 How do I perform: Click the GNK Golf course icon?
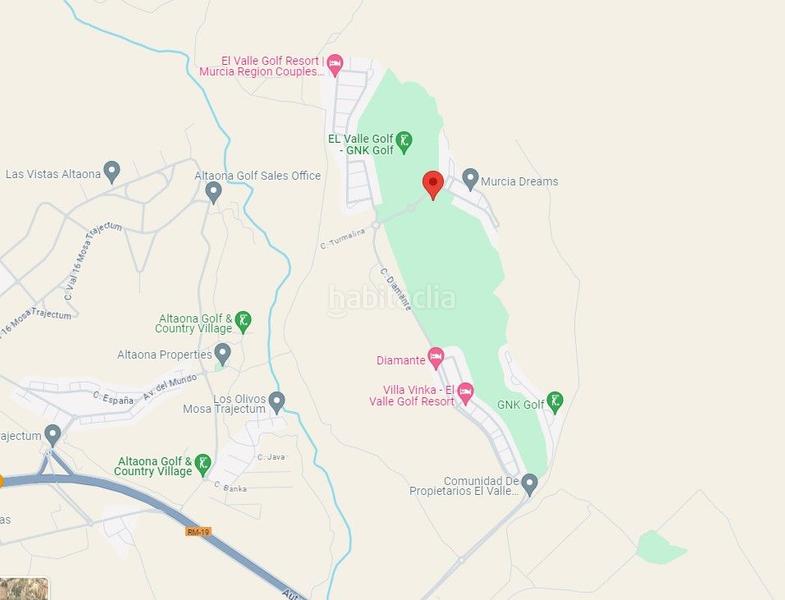click(x=555, y=403)
